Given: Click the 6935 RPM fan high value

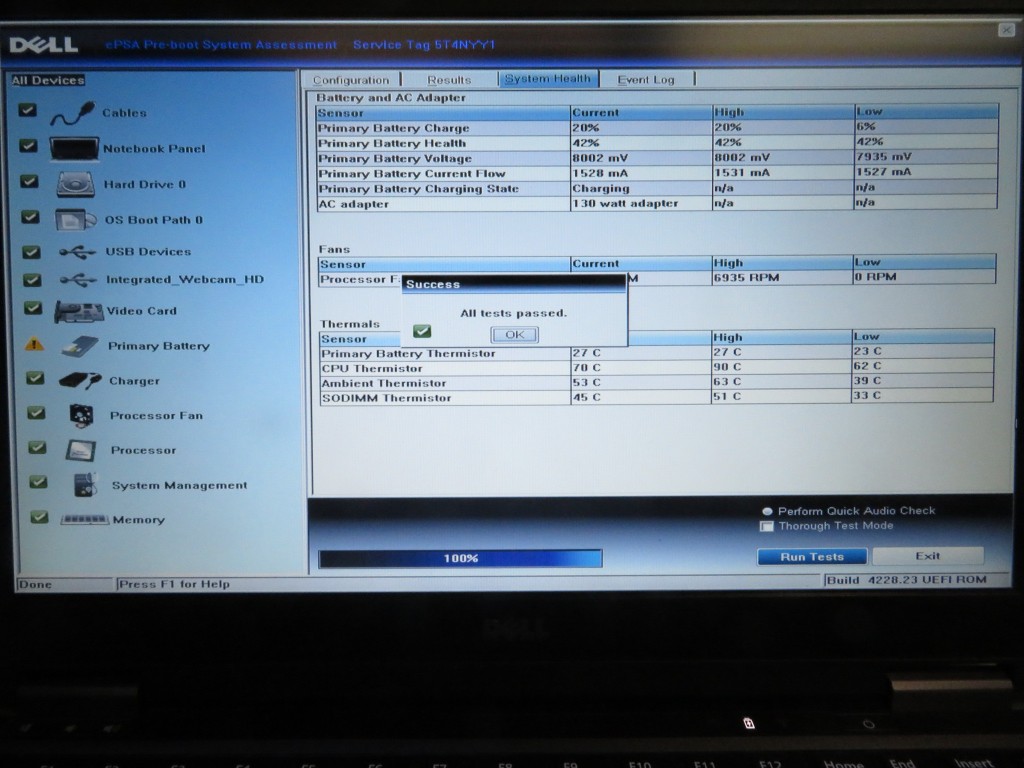Looking at the screenshot, I should [746, 278].
